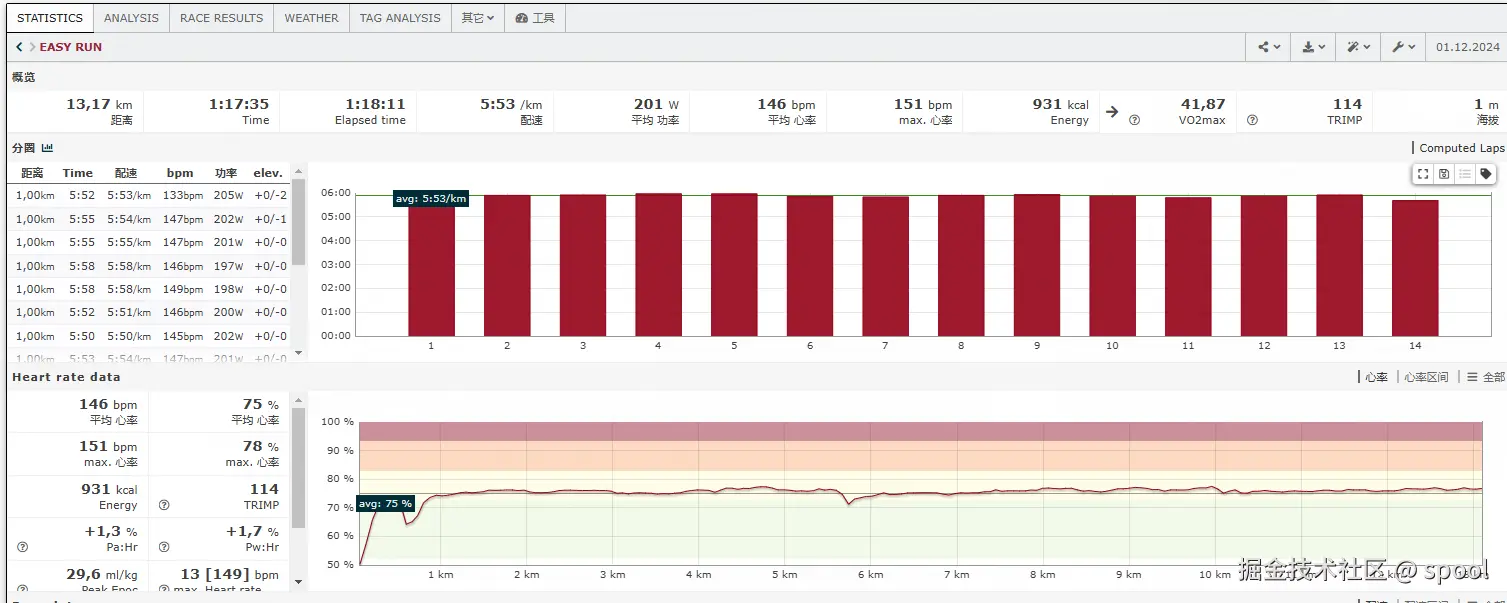
Task: Expand the download/export dropdown
Action: 1314,47
